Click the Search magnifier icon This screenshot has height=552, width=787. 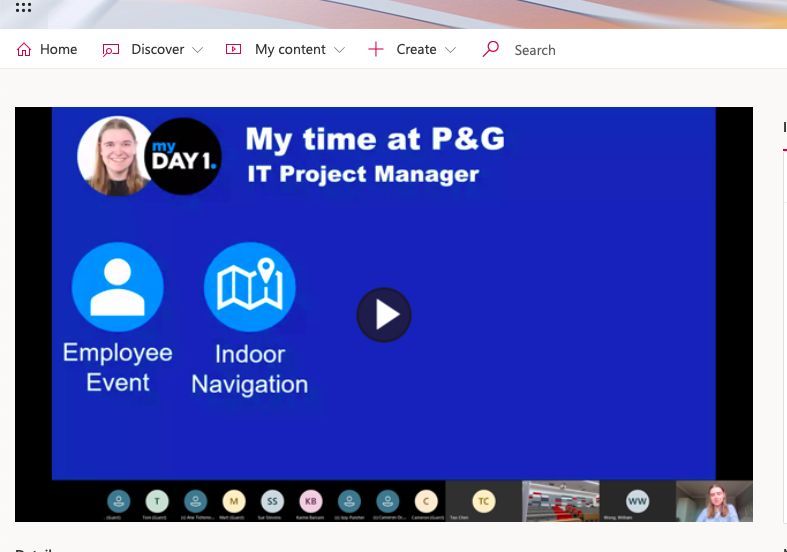(490, 49)
